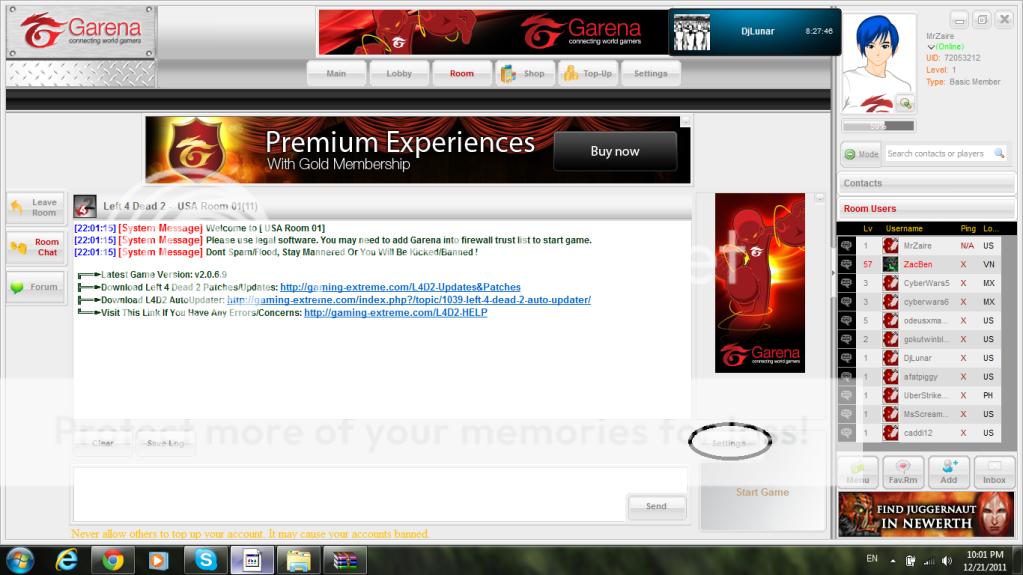Expand the Room Users section

coord(926,209)
